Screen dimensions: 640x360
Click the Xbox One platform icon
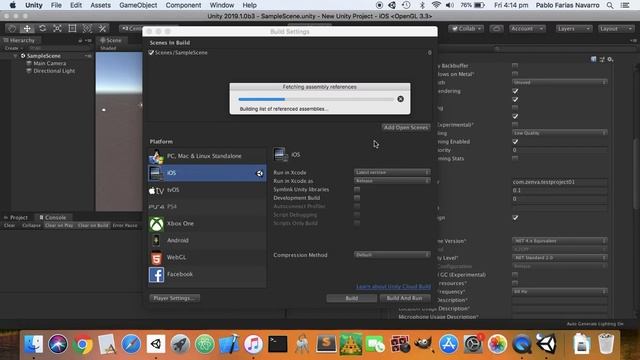pos(156,224)
